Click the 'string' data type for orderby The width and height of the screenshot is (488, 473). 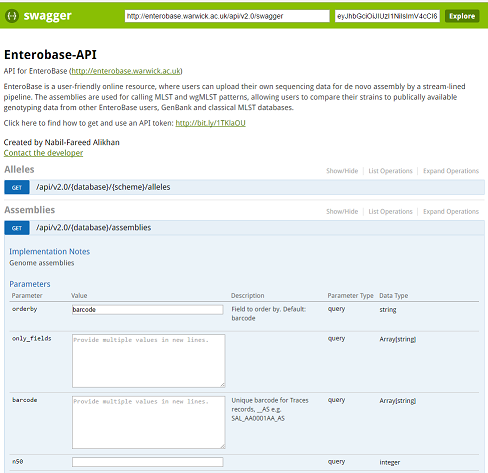coord(388,310)
